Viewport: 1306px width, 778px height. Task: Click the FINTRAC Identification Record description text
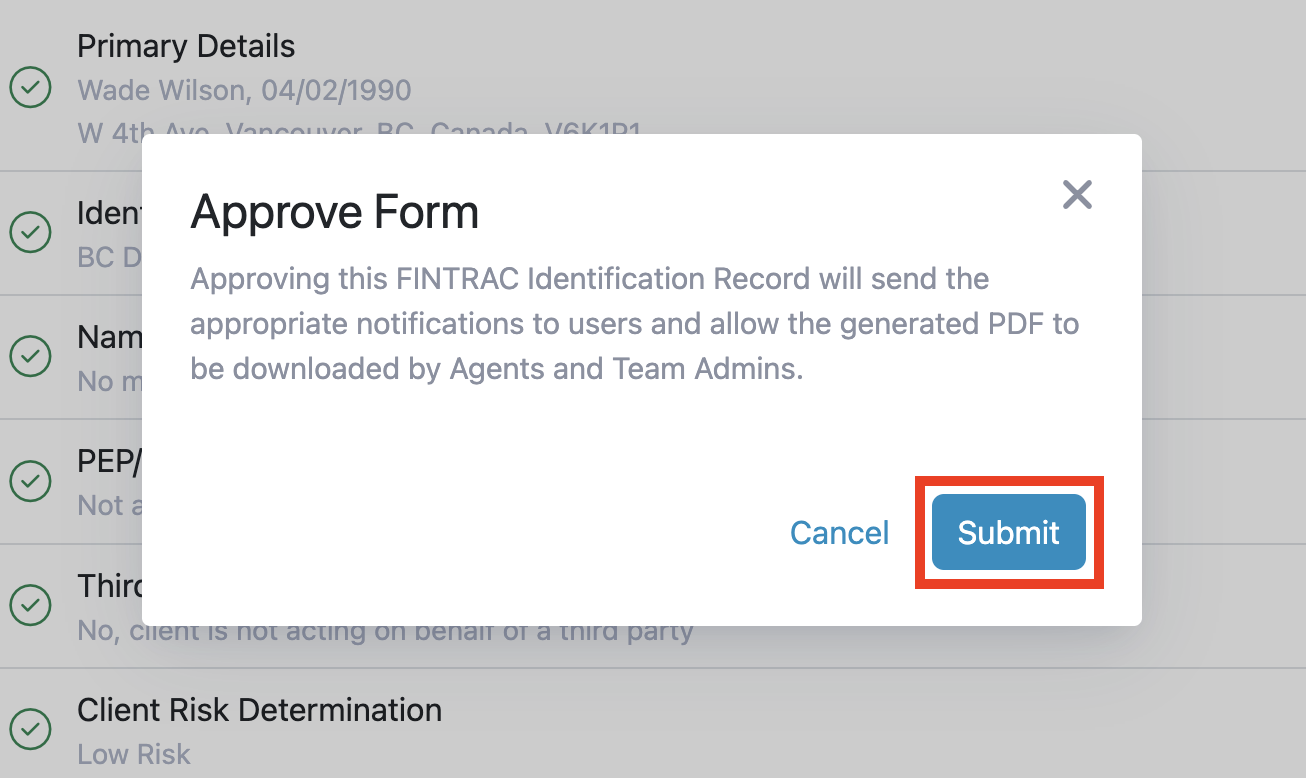pos(635,323)
